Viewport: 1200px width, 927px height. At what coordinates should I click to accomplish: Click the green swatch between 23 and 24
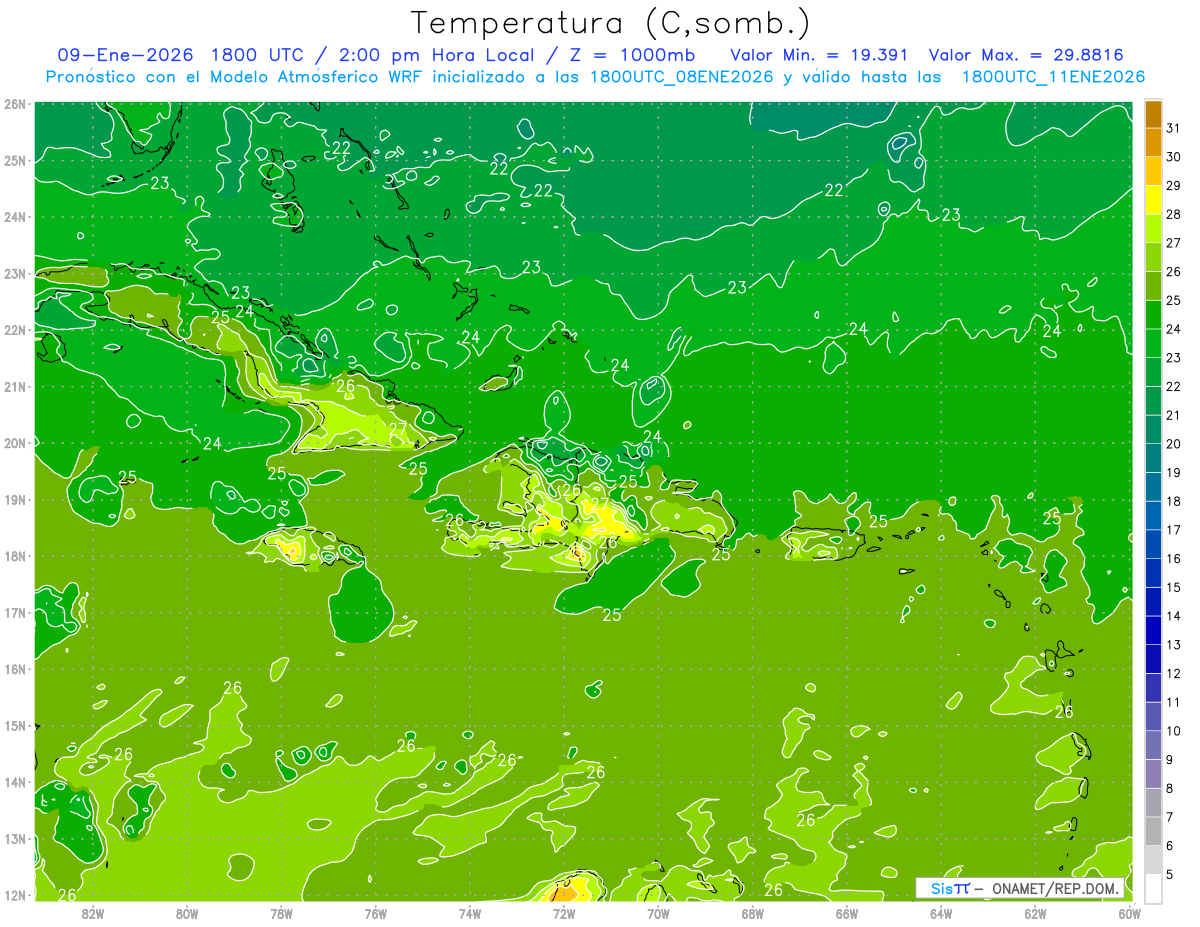point(1154,344)
